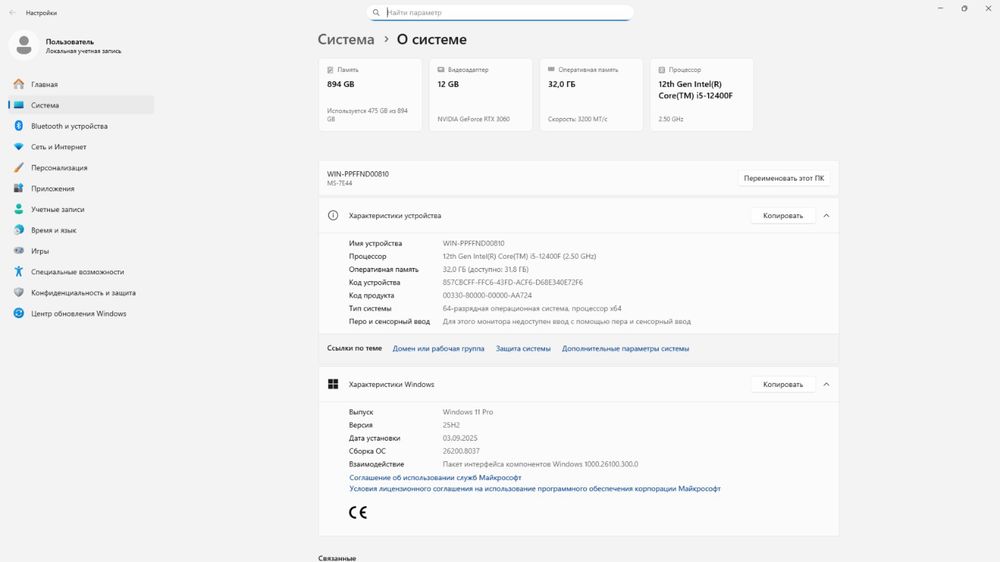Screen dimensions: 1000x562
Task: Select Специальные возможности in the sidebar
Action: pyautogui.click(x=77, y=272)
